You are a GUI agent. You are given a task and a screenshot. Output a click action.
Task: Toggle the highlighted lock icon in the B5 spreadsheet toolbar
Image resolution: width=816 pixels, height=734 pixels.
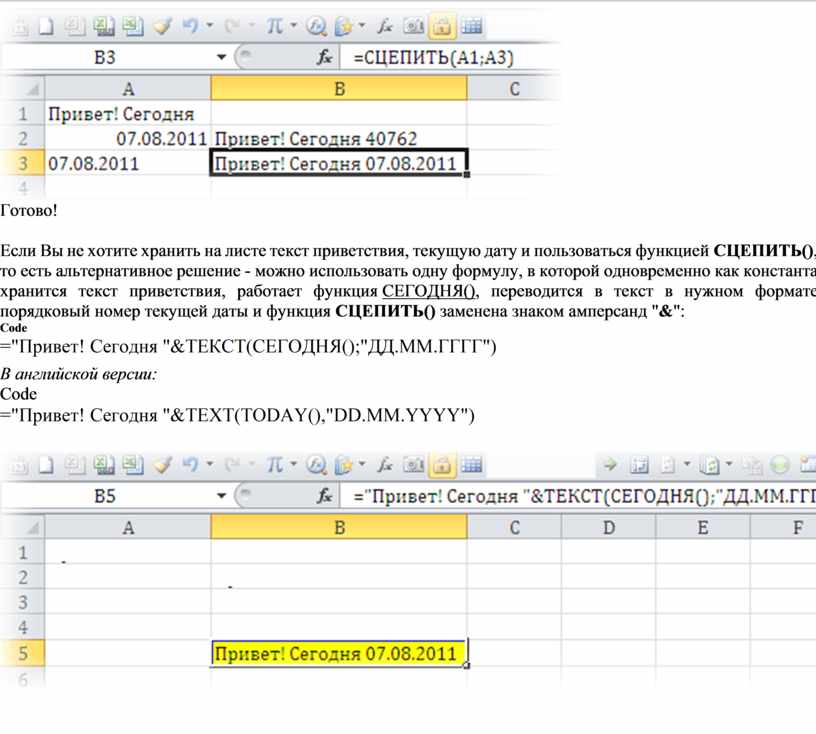442,465
